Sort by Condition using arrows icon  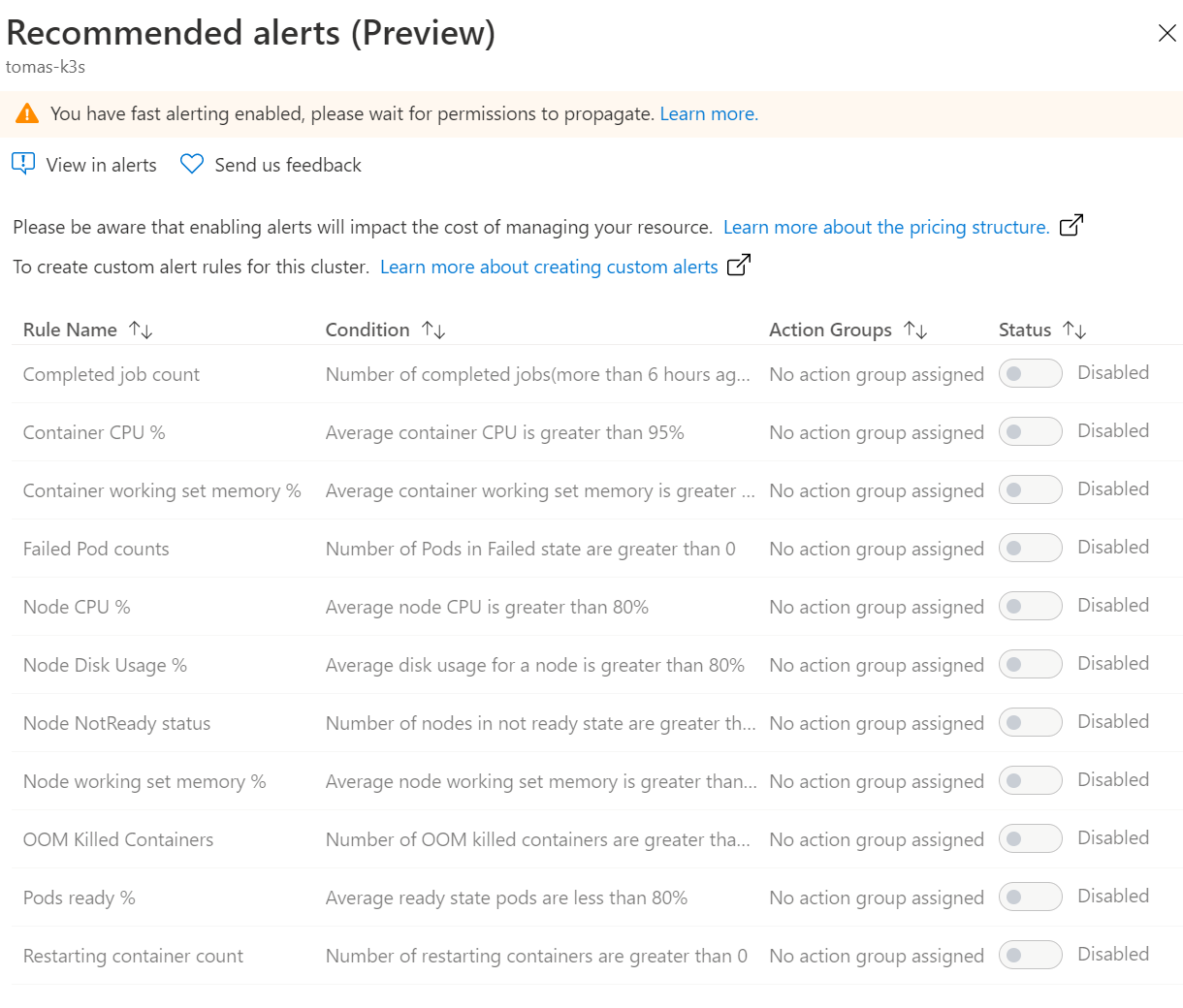coord(433,331)
